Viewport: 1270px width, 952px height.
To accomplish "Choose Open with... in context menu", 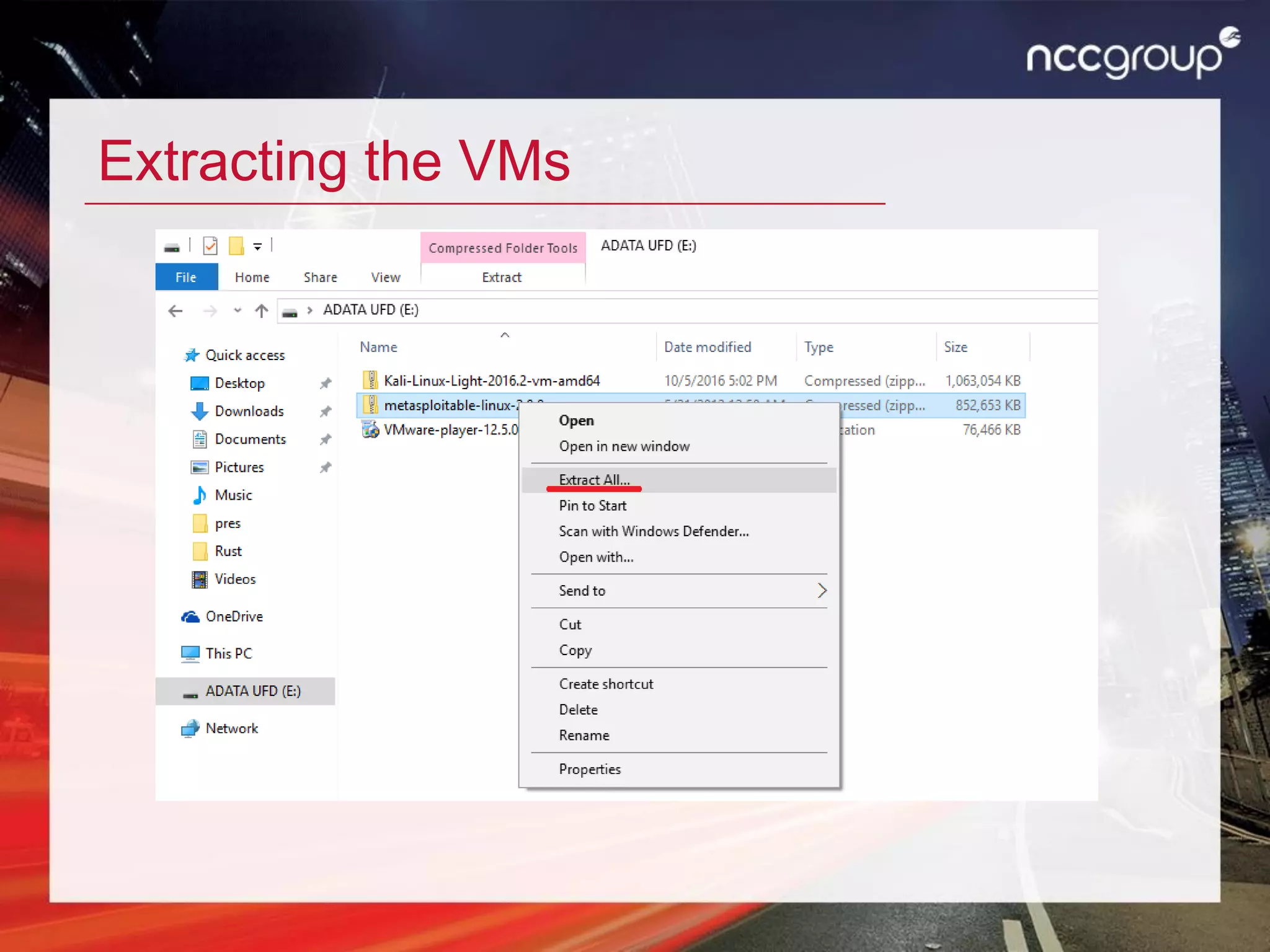I will 596,557.
